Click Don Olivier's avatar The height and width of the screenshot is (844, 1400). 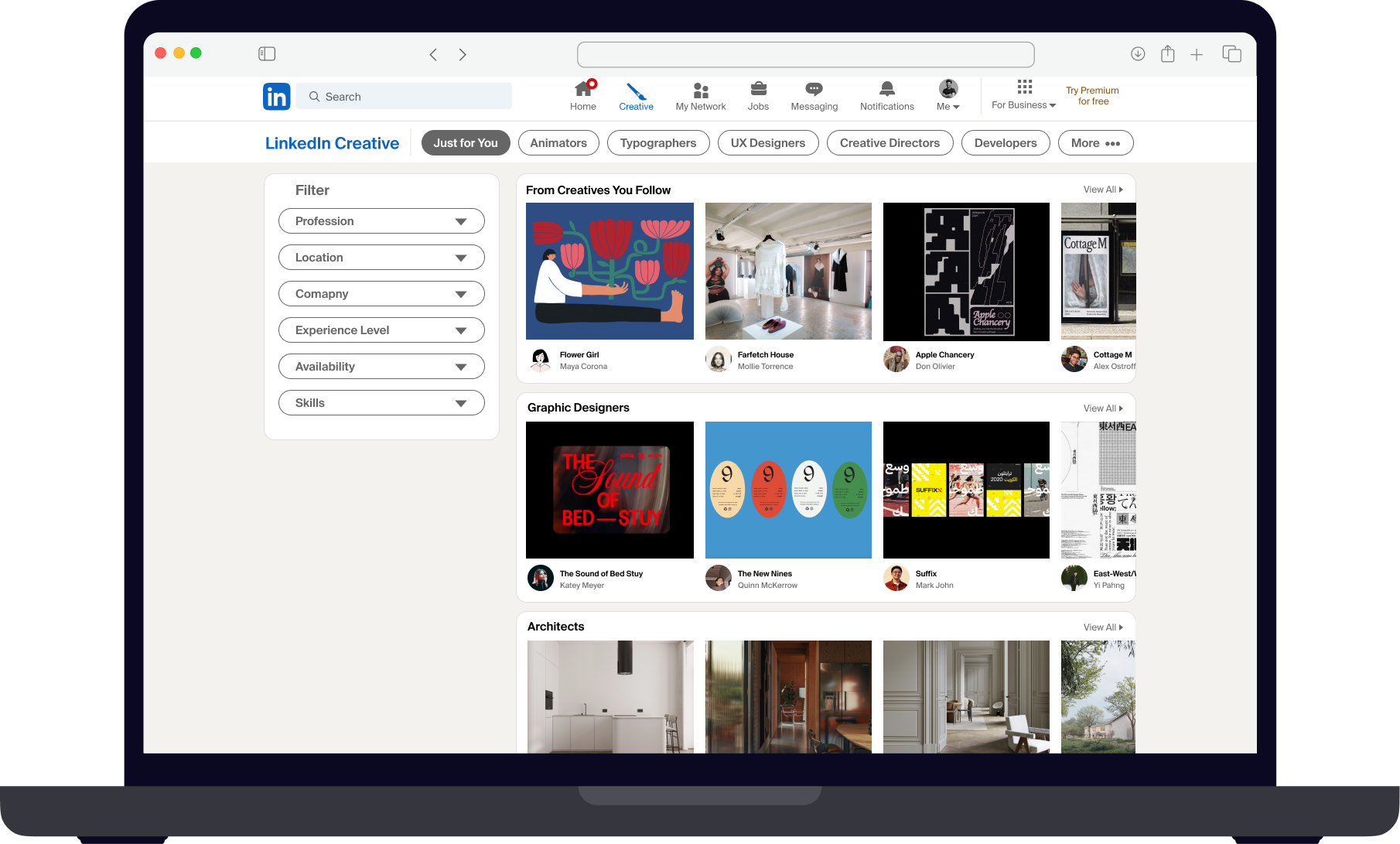pos(896,360)
